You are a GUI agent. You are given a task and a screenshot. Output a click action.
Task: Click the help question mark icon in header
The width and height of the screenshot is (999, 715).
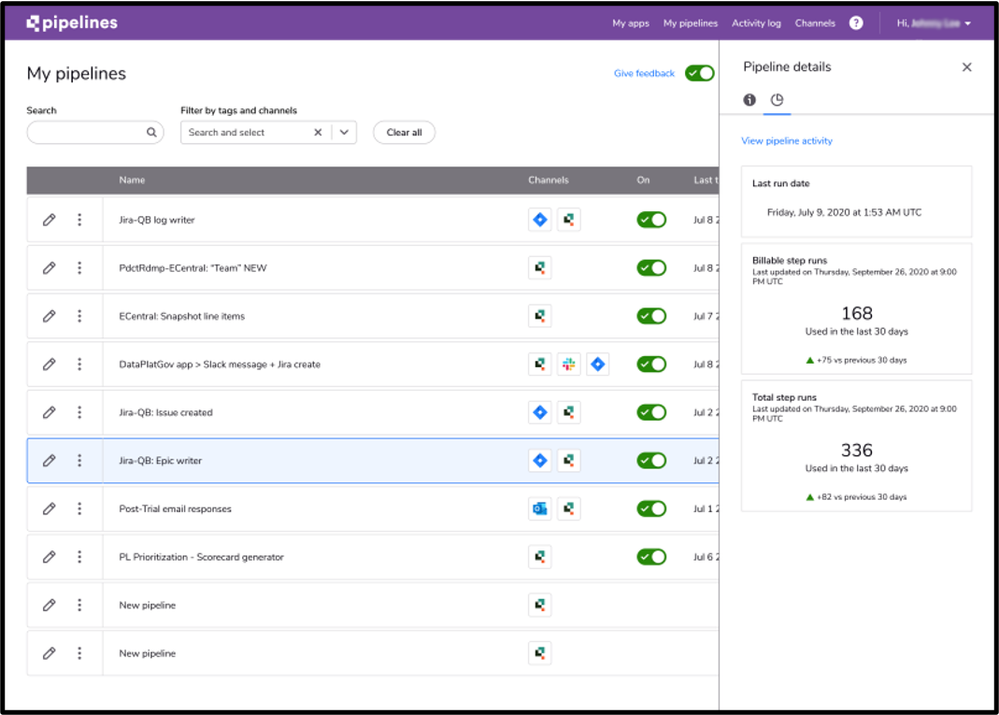coord(856,23)
